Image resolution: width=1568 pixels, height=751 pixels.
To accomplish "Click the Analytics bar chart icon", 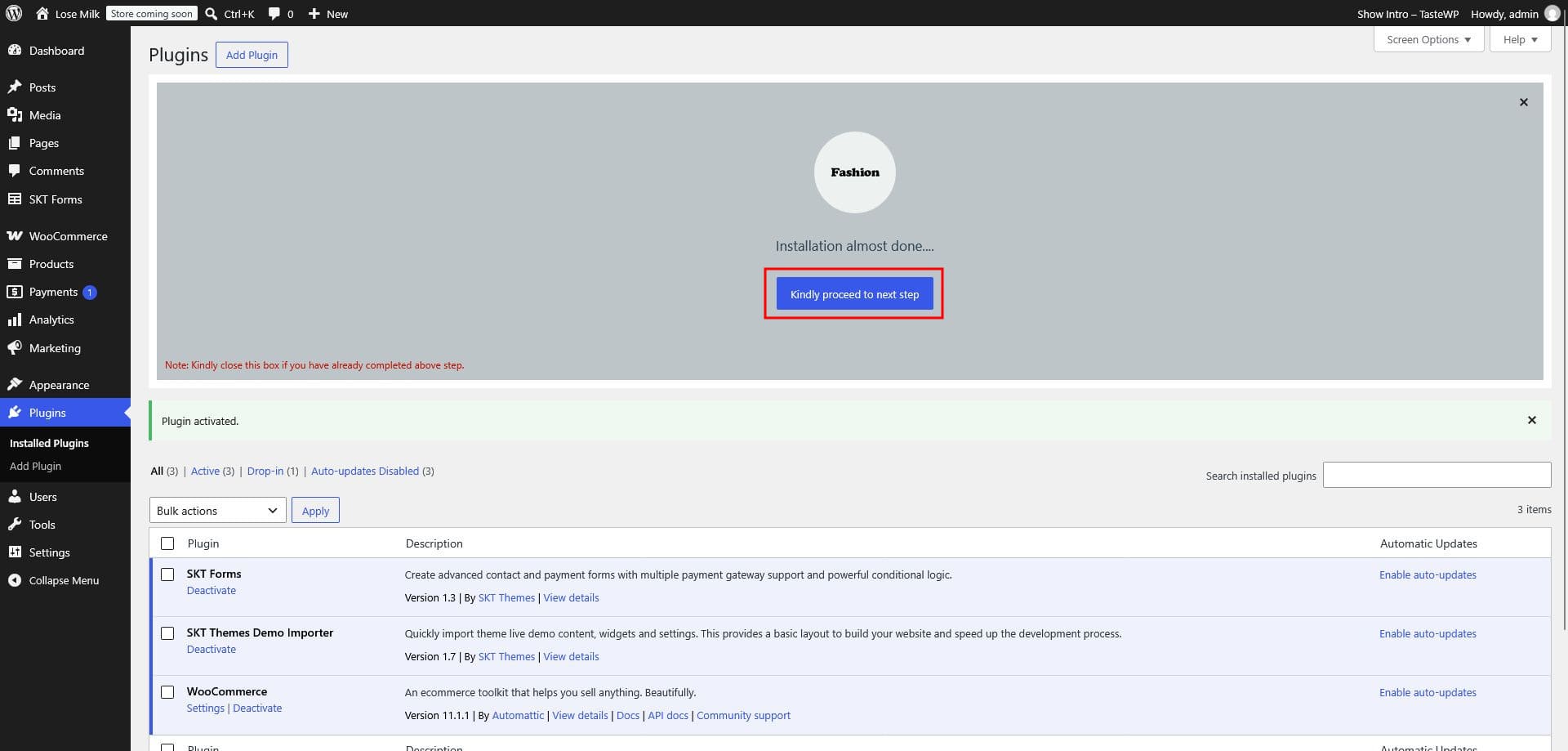I will click(15, 319).
